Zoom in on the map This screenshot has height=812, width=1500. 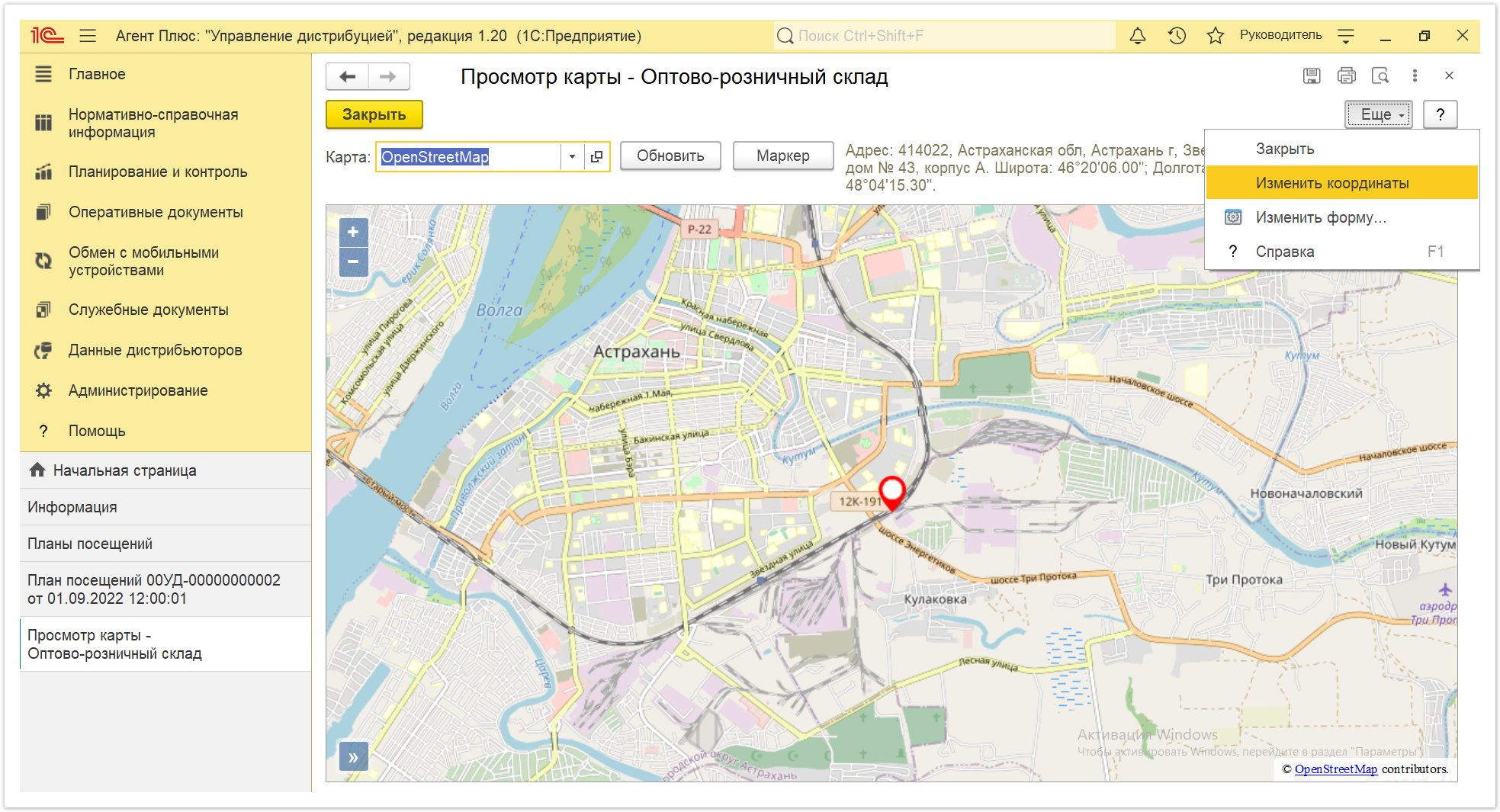pyautogui.click(x=353, y=232)
